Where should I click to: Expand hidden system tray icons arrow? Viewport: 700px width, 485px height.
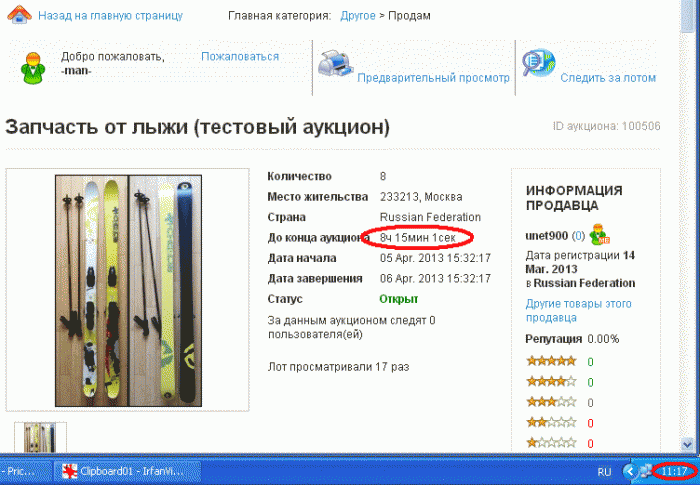(x=629, y=471)
